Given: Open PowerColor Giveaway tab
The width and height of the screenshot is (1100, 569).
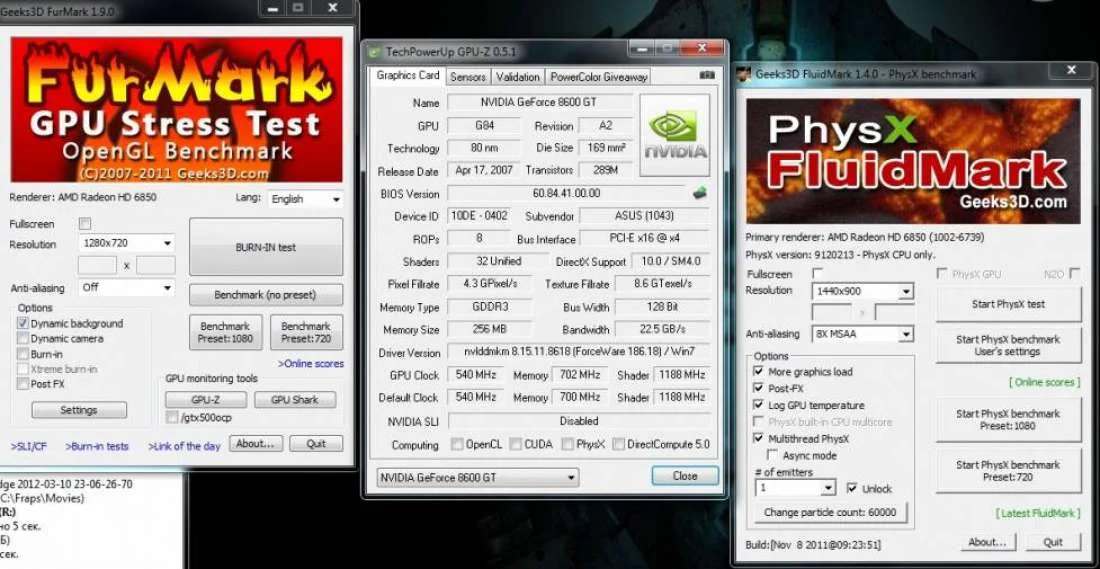Looking at the screenshot, I should click(x=598, y=77).
